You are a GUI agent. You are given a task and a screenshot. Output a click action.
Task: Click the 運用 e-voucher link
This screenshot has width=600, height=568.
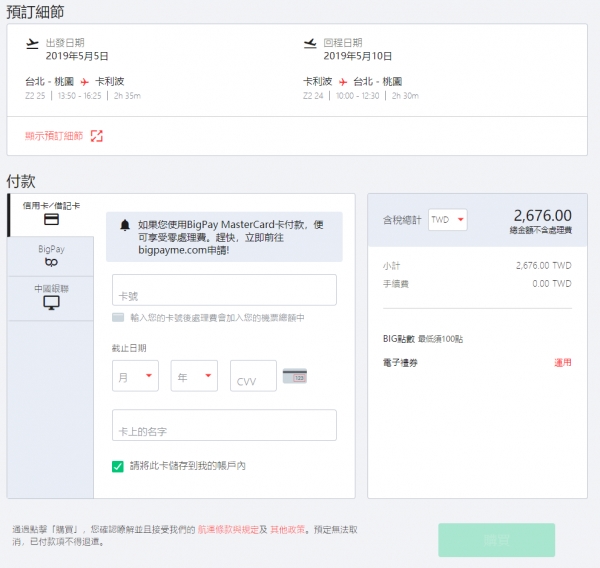pyautogui.click(x=563, y=362)
